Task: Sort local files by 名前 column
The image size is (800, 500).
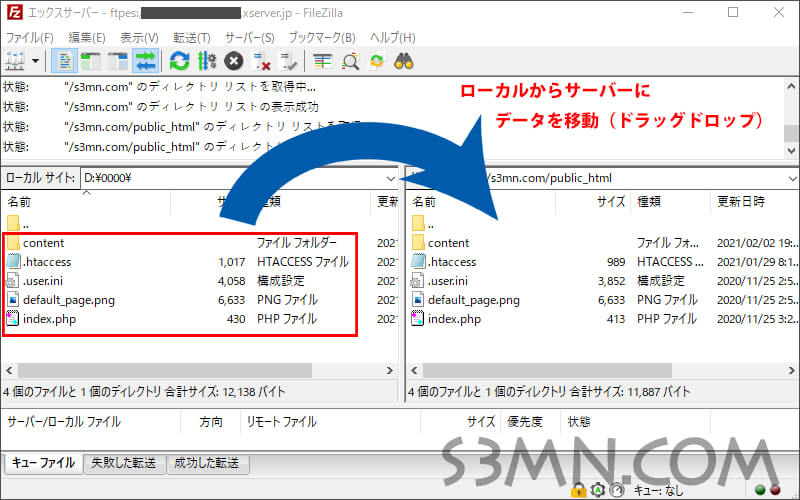Action: (x=87, y=202)
